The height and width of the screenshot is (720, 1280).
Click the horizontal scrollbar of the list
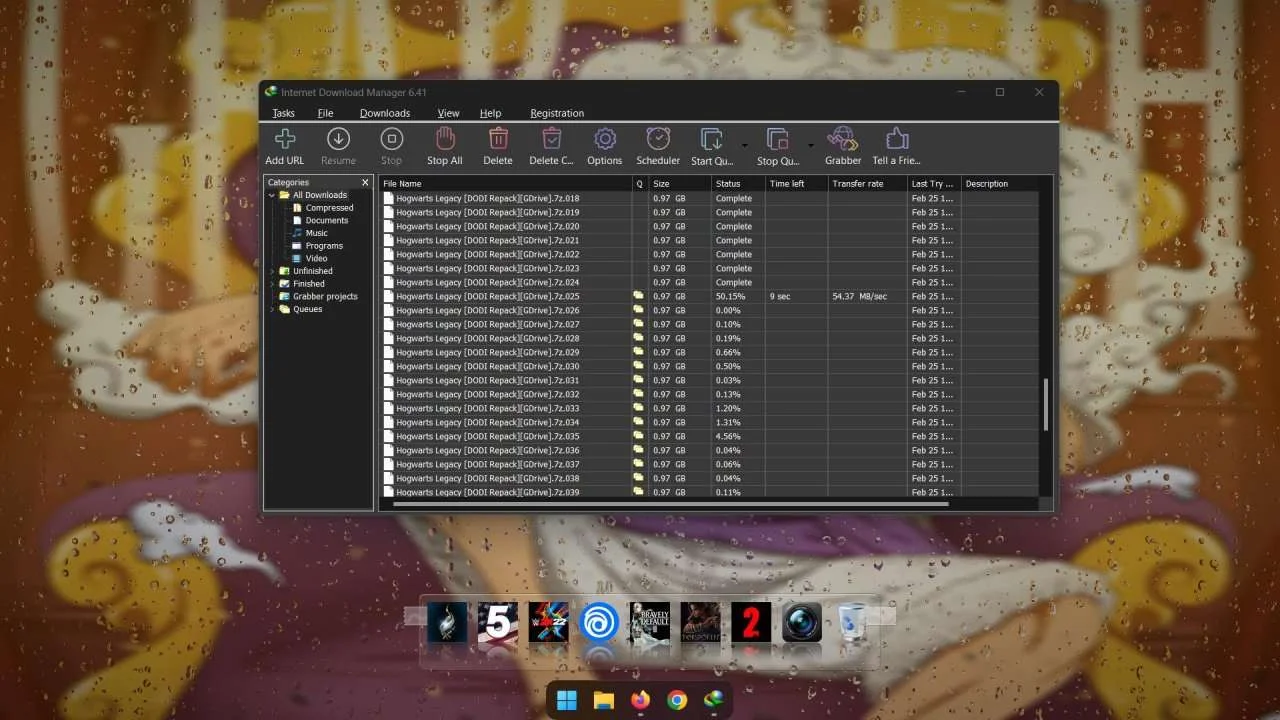coord(671,504)
